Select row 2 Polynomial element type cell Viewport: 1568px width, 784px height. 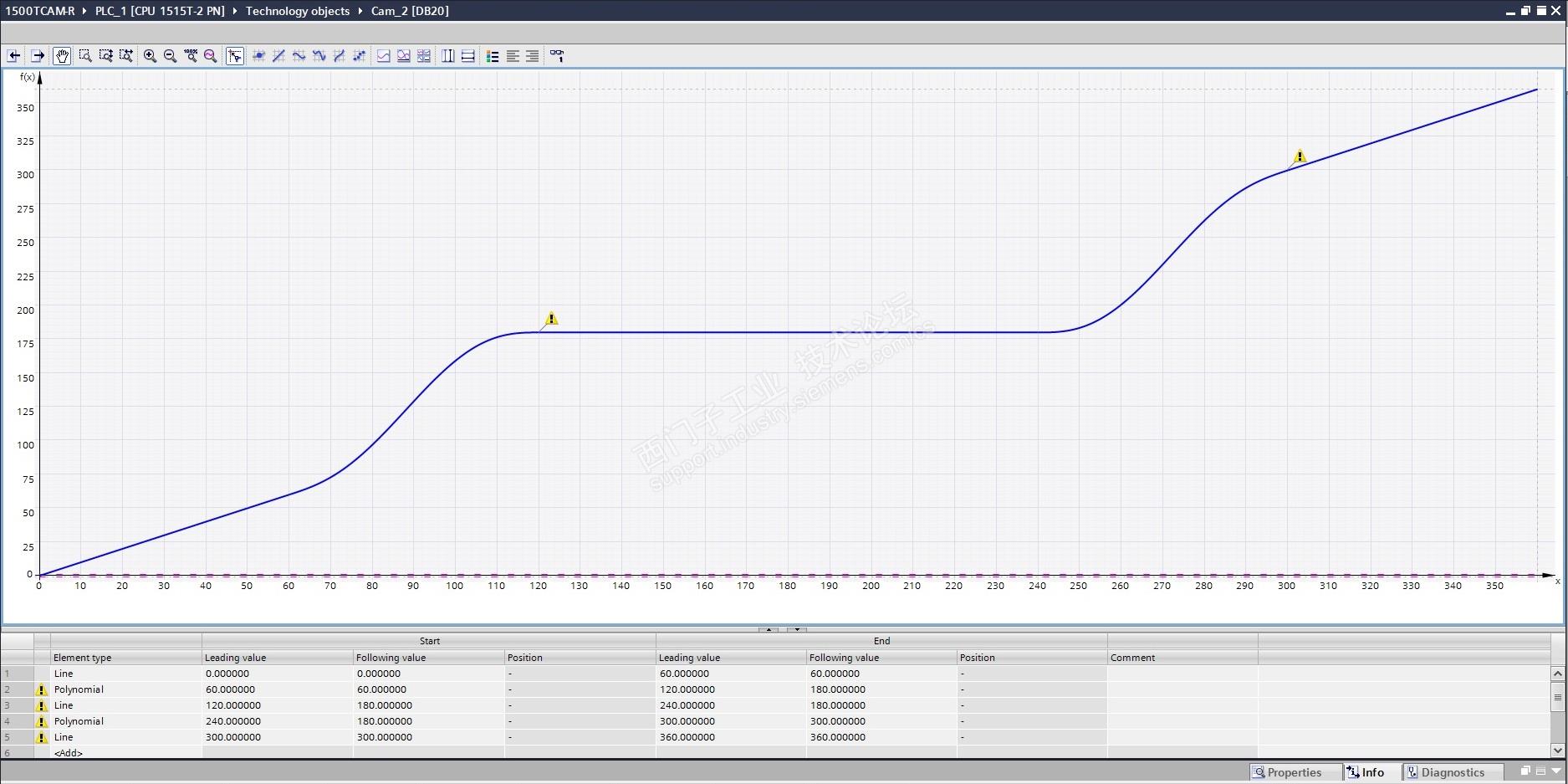(125, 689)
